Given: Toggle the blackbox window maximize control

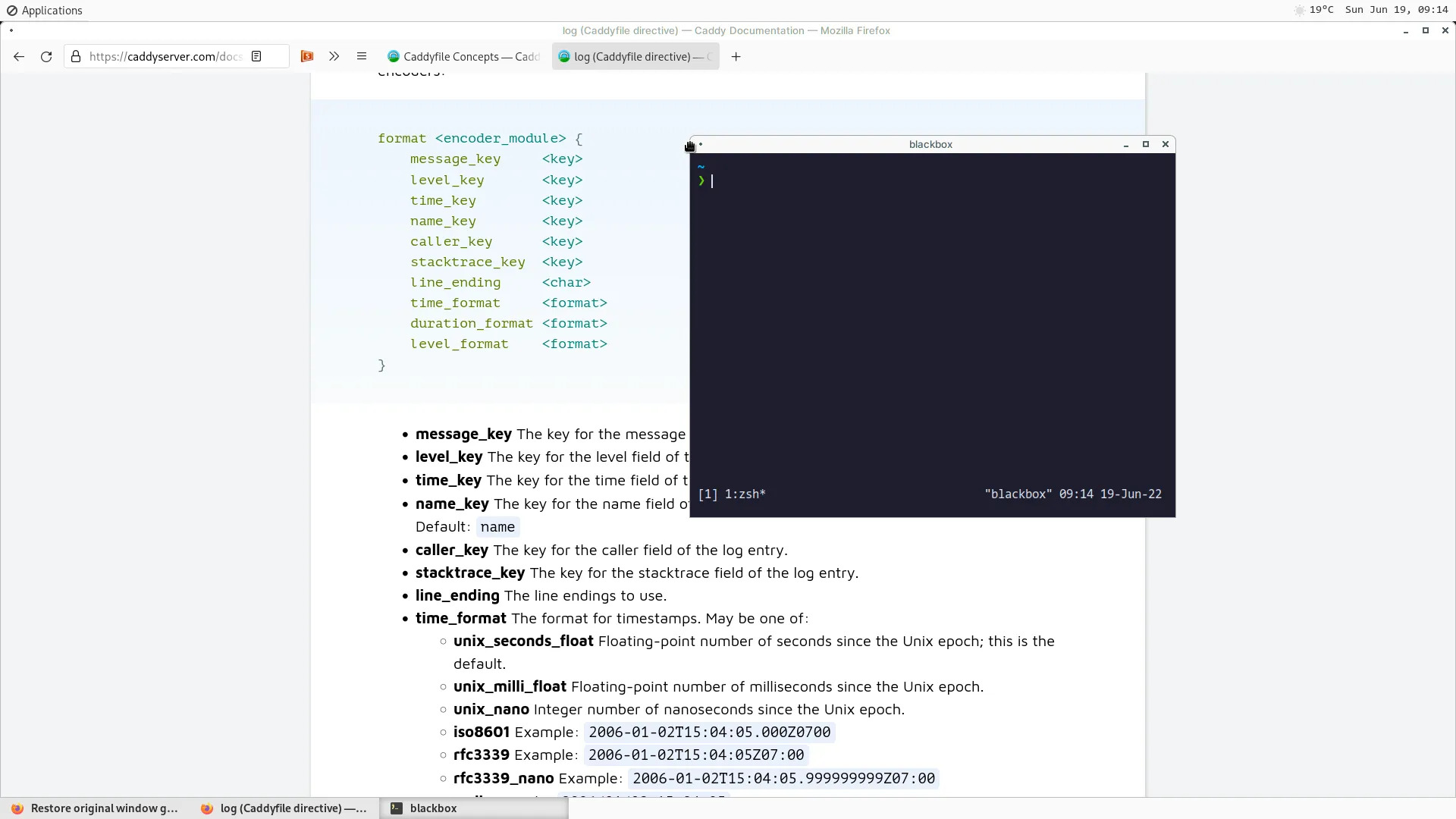Looking at the screenshot, I should point(1146,144).
